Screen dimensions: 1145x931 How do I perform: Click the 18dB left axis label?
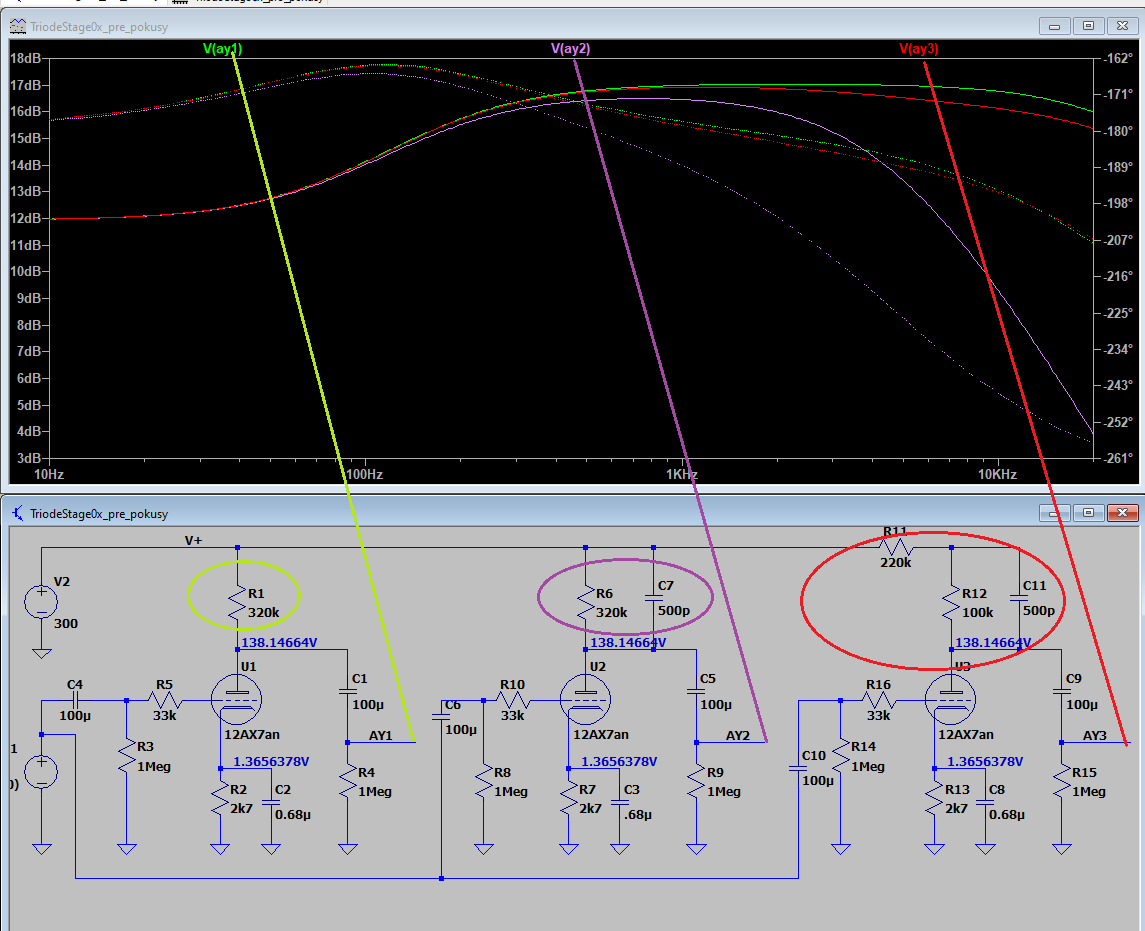[x=25, y=58]
